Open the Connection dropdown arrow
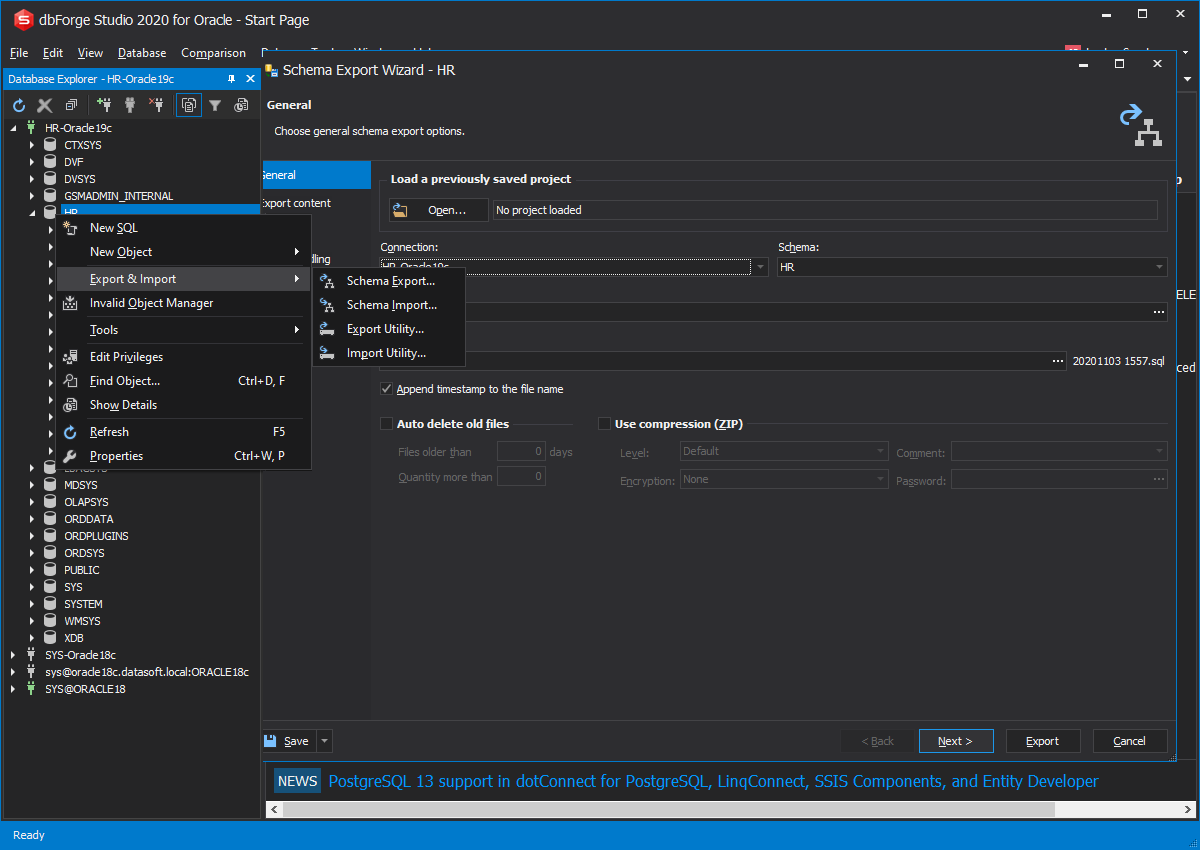This screenshot has width=1200, height=850. (x=761, y=267)
